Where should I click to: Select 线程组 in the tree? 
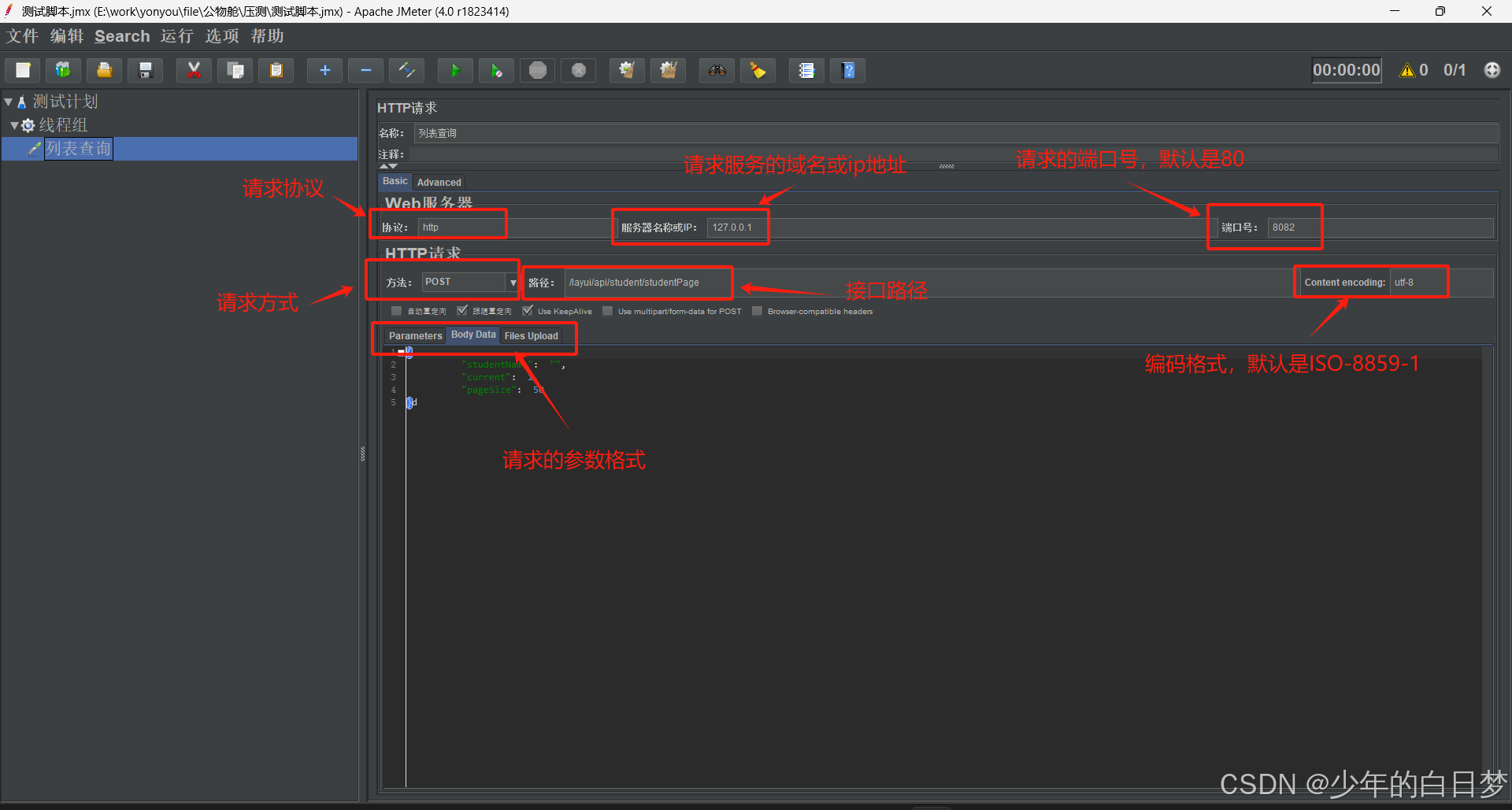point(63,125)
